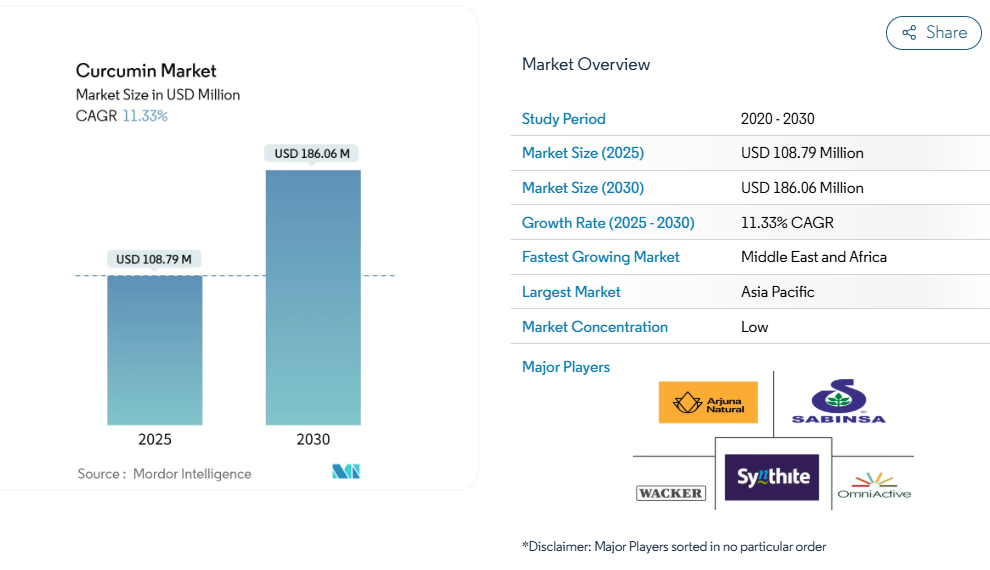Click the Market Concentration label
Viewport: 990px width, 570px height.
595,327
